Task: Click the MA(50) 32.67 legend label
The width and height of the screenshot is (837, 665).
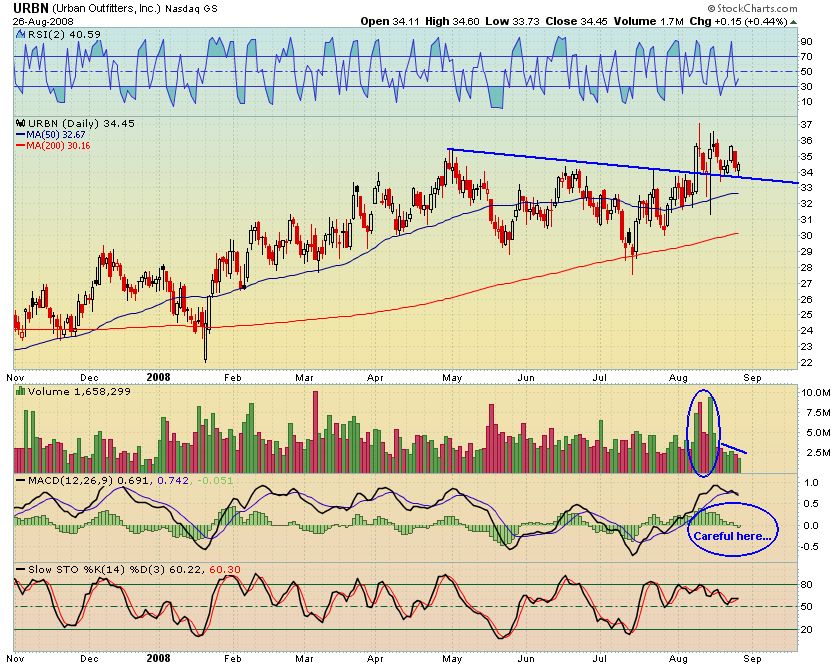Action: (56, 135)
